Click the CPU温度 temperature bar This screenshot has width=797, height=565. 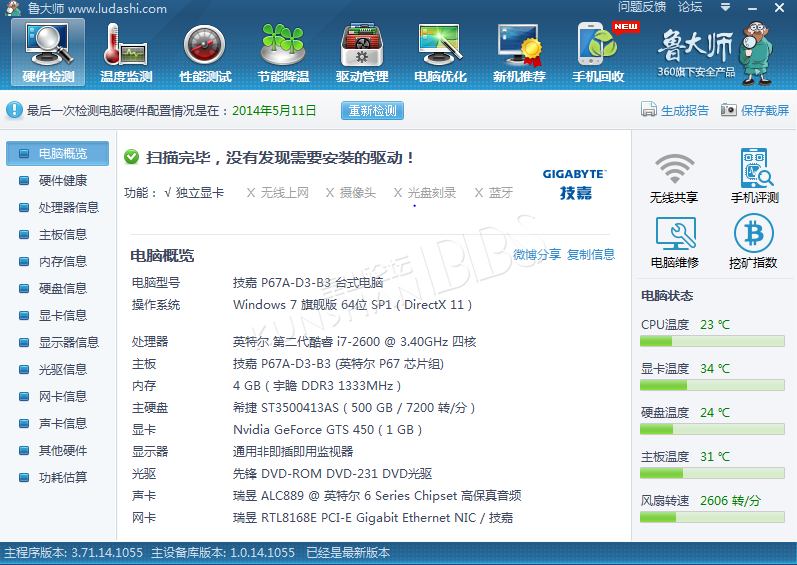(712, 341)
